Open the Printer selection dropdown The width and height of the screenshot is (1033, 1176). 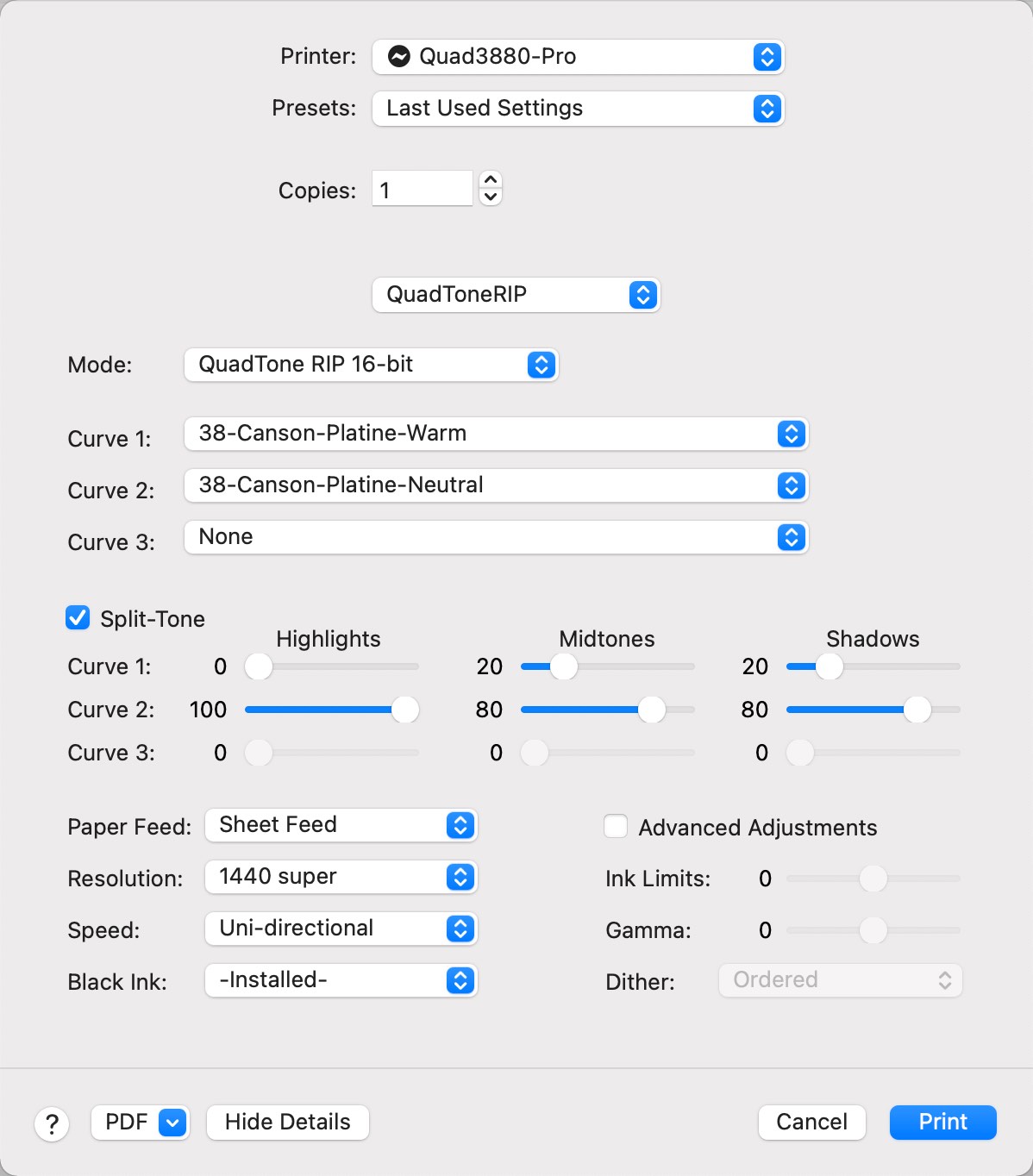[578, 57]
